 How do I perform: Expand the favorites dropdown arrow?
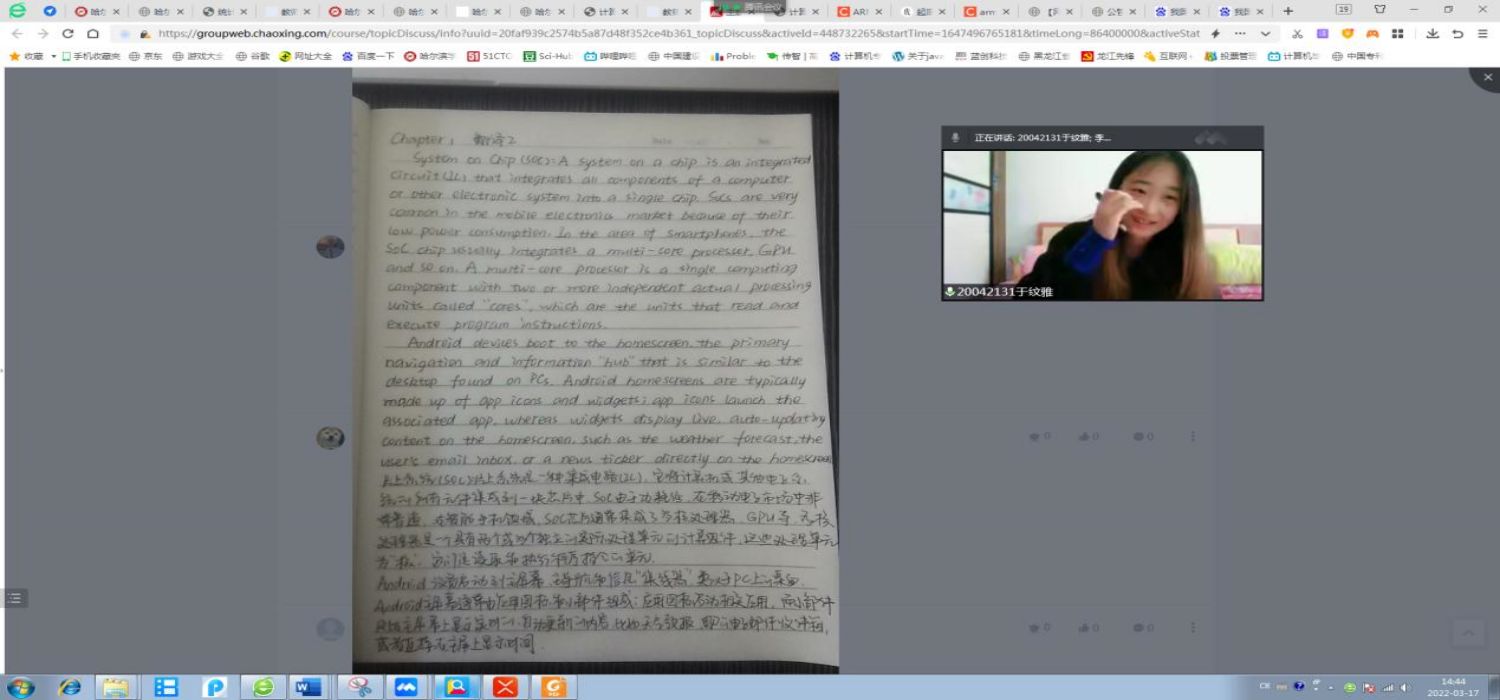pyautogui.click(x=54, y=56)
